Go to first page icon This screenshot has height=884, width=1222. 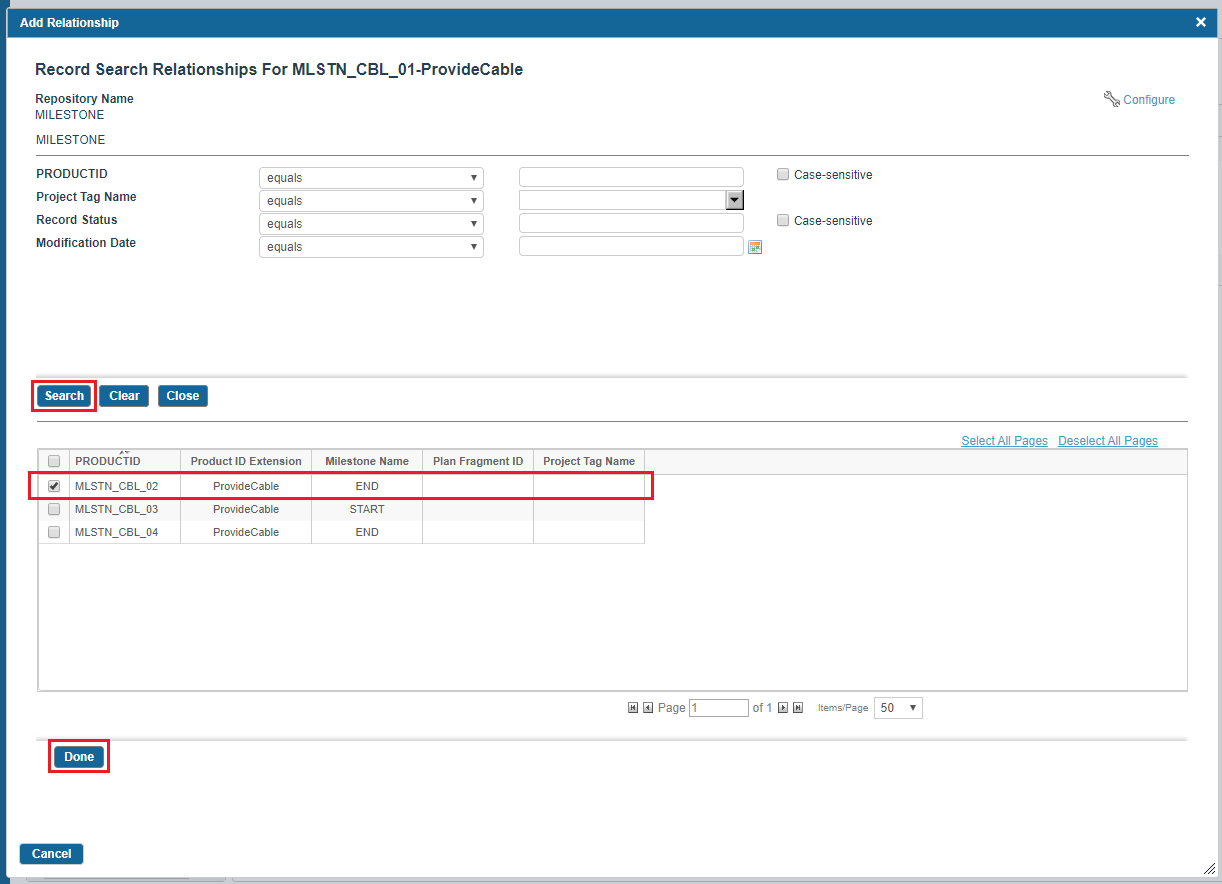[x=633, y=708]
